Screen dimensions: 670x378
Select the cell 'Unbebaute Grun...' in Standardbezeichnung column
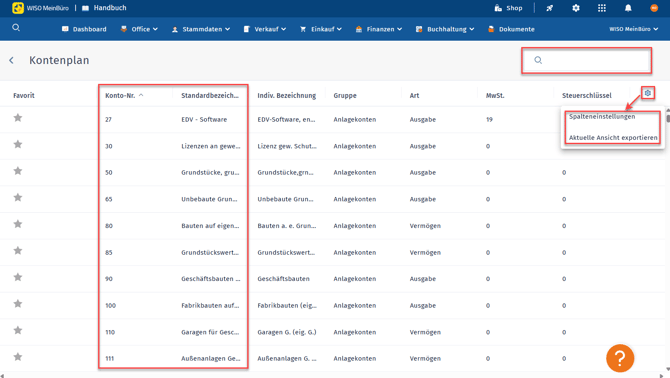(x=209, y=199)
